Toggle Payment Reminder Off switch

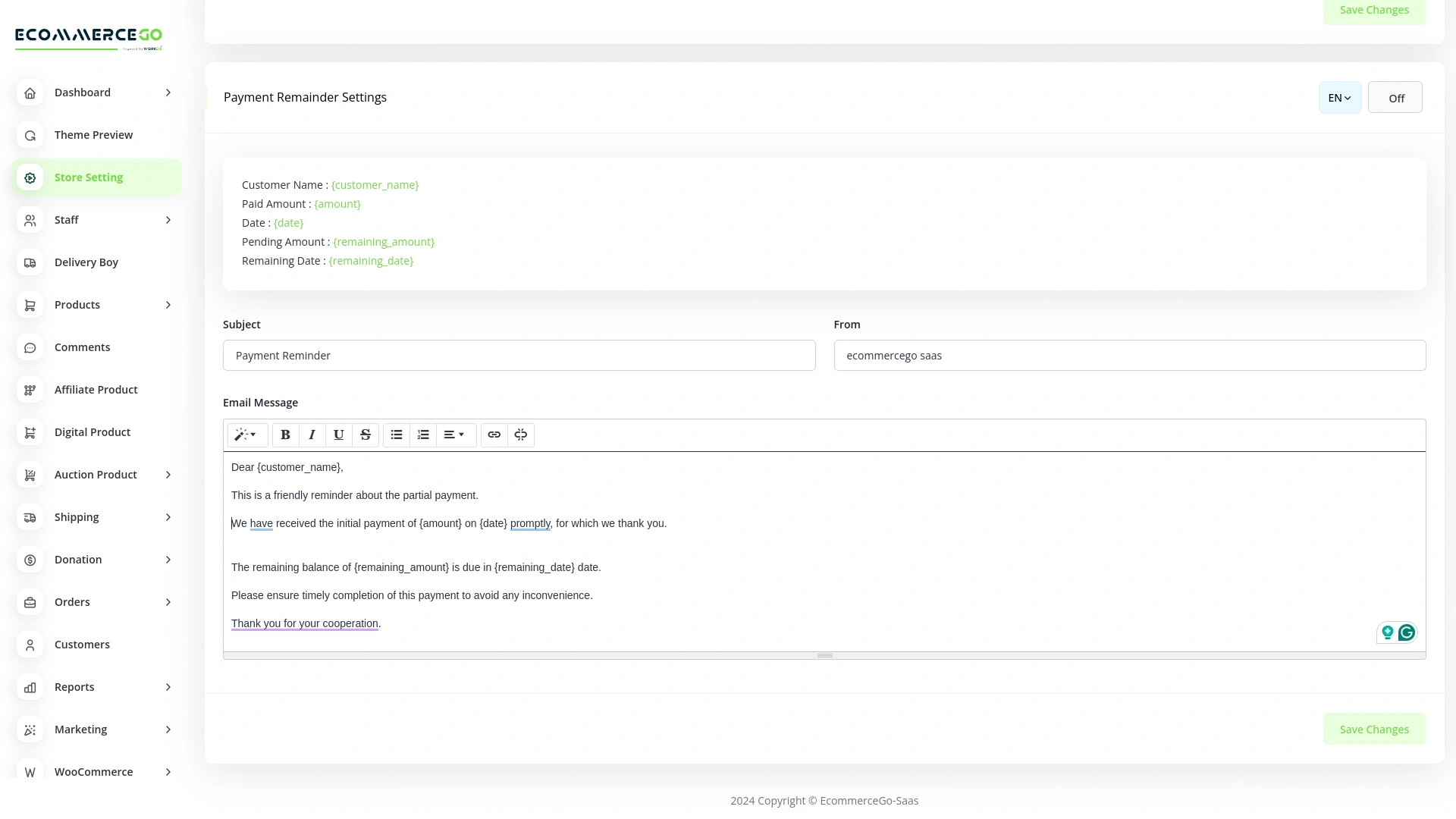[x=1395, y=98]
